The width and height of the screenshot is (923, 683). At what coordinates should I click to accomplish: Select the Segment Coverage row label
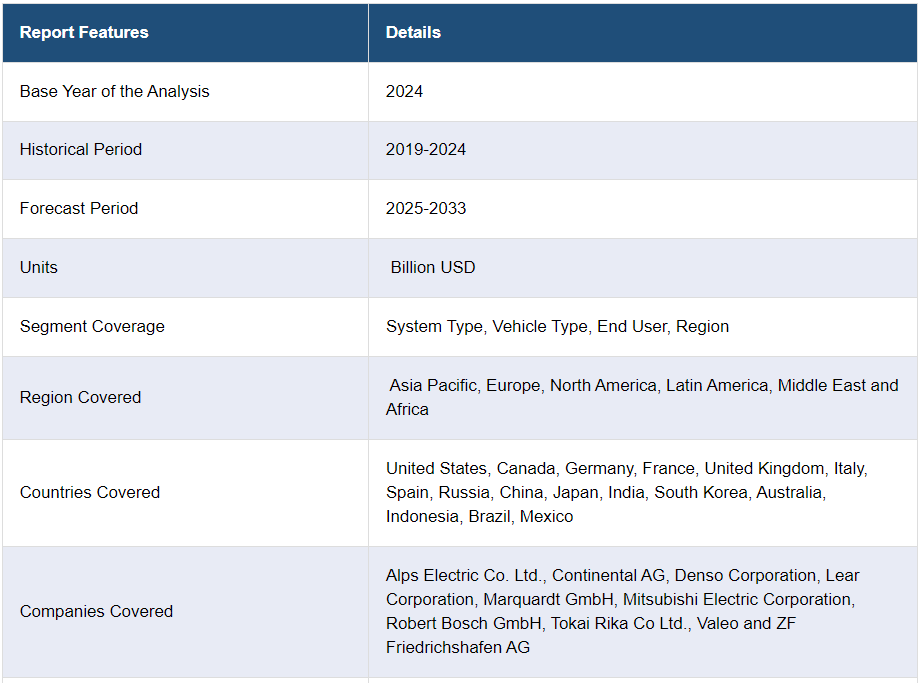(92, 326)
